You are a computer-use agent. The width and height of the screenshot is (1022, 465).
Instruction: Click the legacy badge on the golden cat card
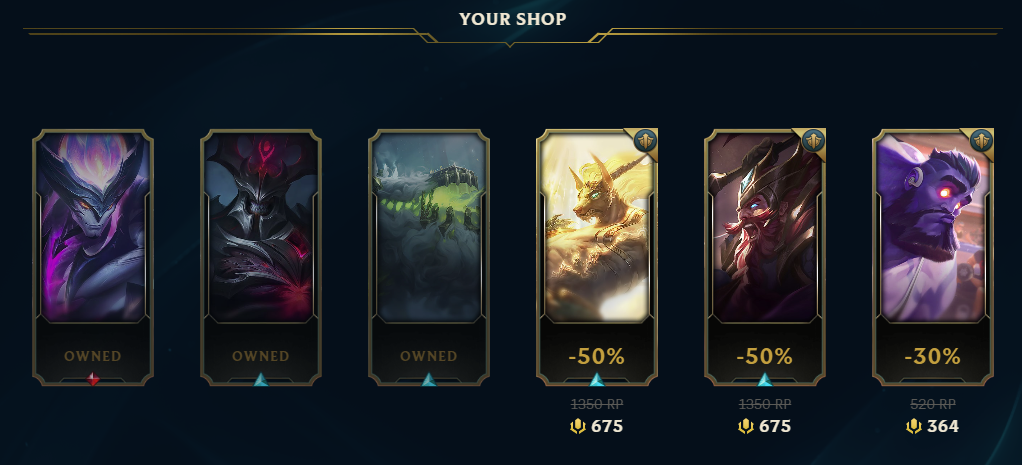645,140
